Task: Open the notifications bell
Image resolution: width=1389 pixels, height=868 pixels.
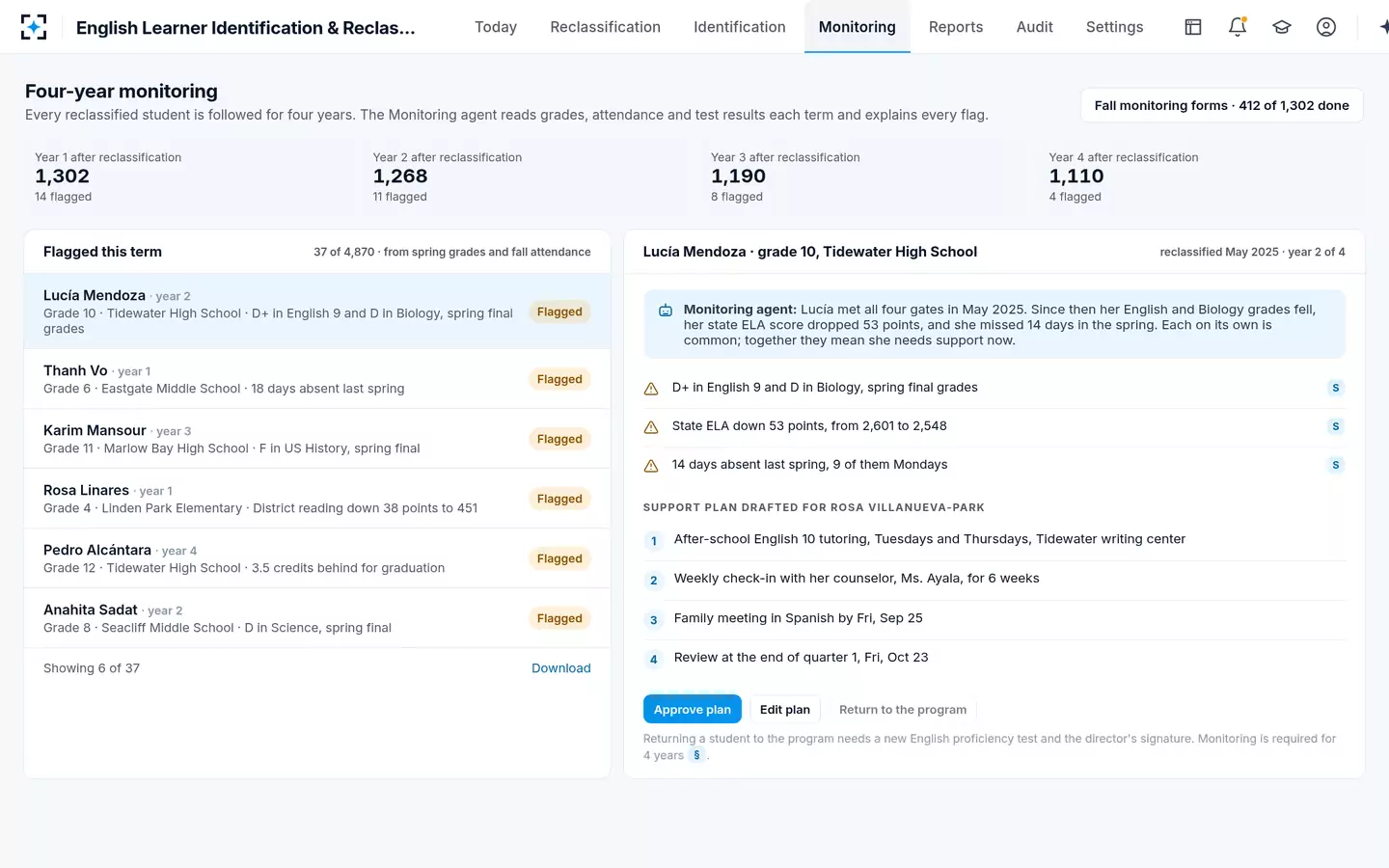Action: (x=1238, y=27)
